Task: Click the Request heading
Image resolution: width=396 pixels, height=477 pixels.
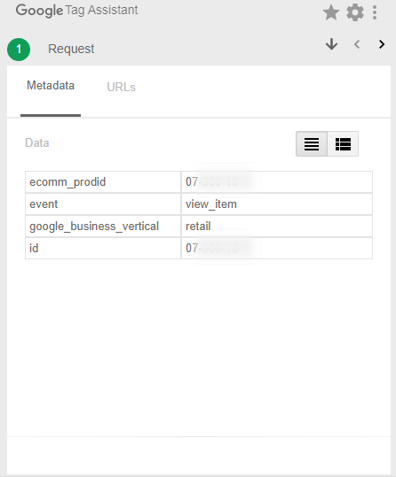Action: [x=71, y=49]
